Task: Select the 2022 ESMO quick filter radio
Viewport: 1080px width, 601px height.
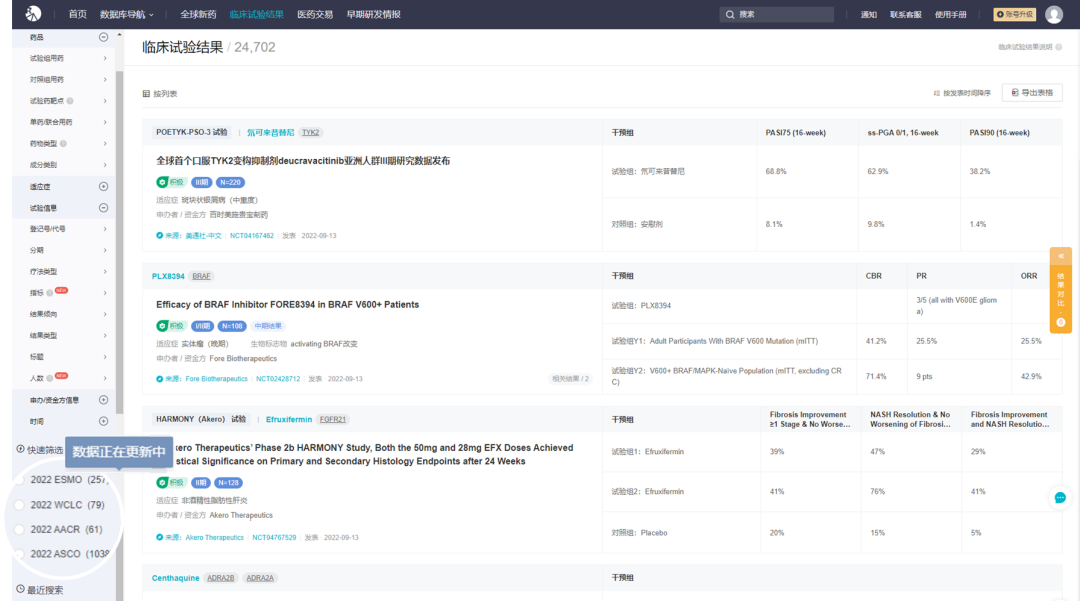Action: pos(19,480)
